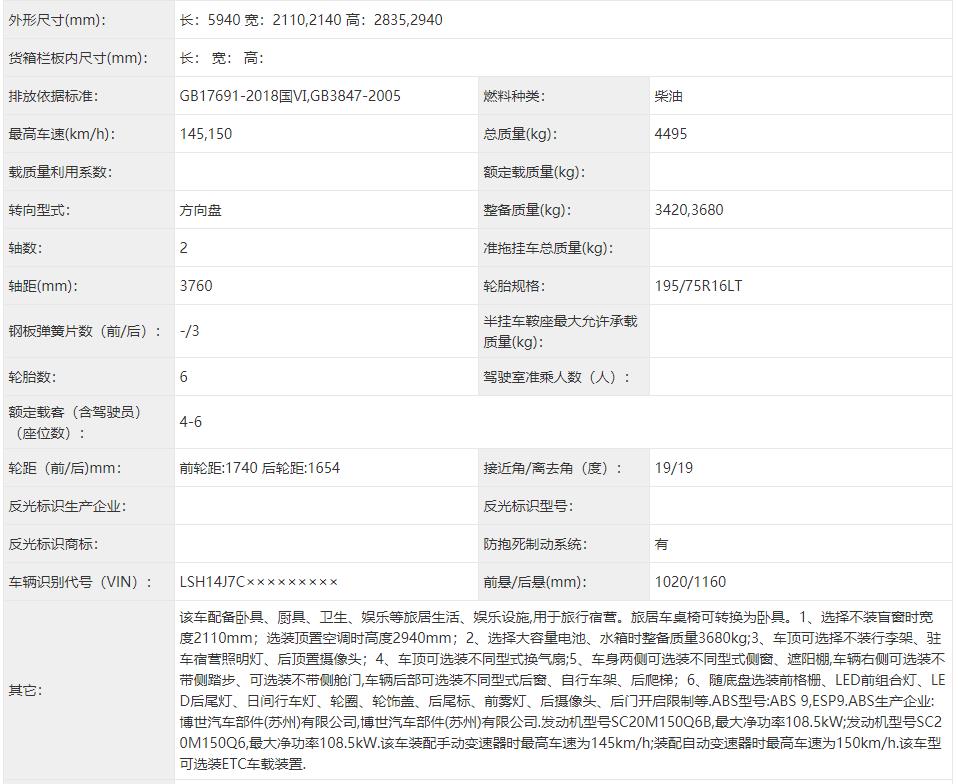
Task: Click the 钢板弹簧片数（前/后） label
Action: coord(85,331)
